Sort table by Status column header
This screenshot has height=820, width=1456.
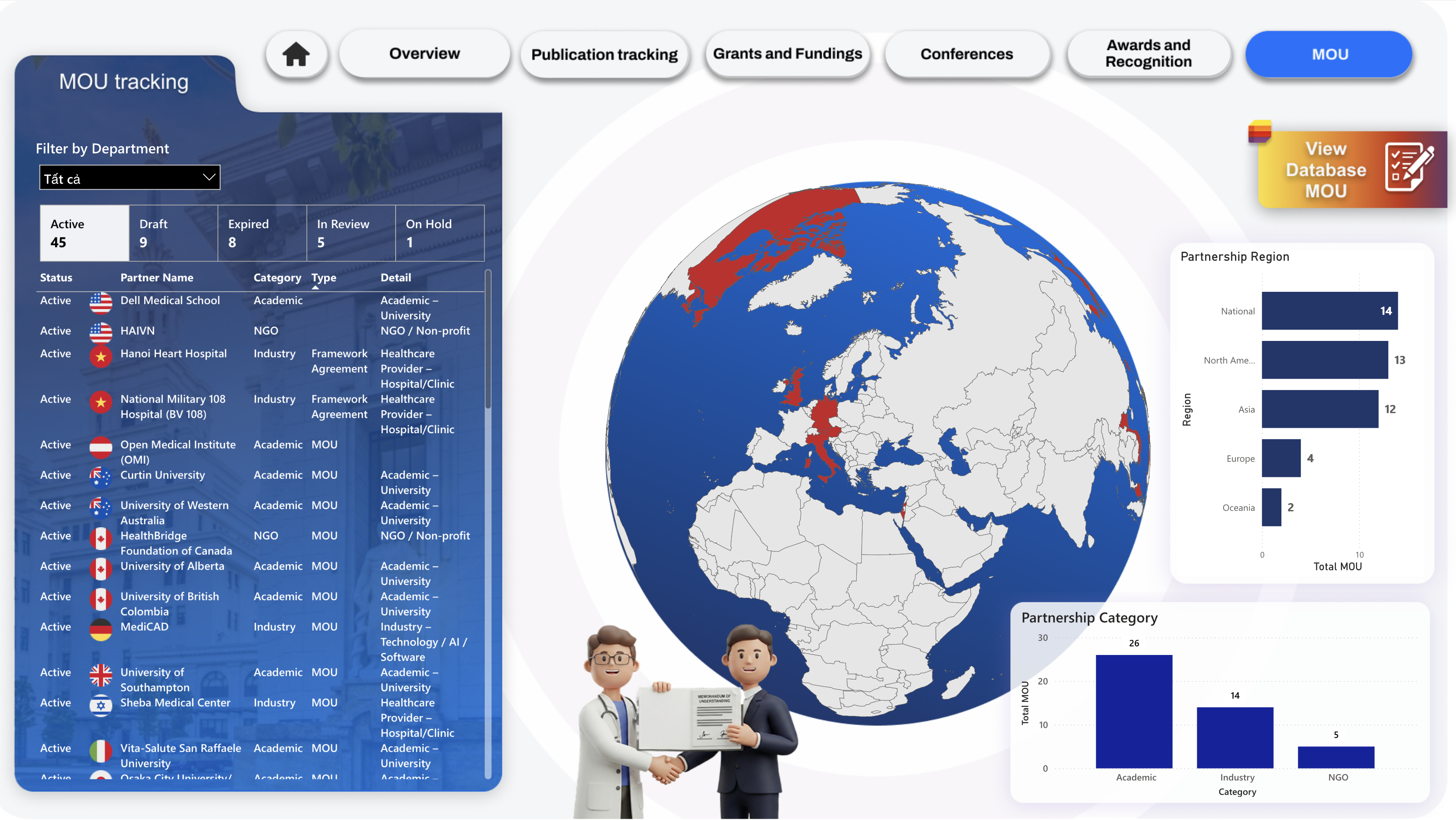click(x=56, y=277)
